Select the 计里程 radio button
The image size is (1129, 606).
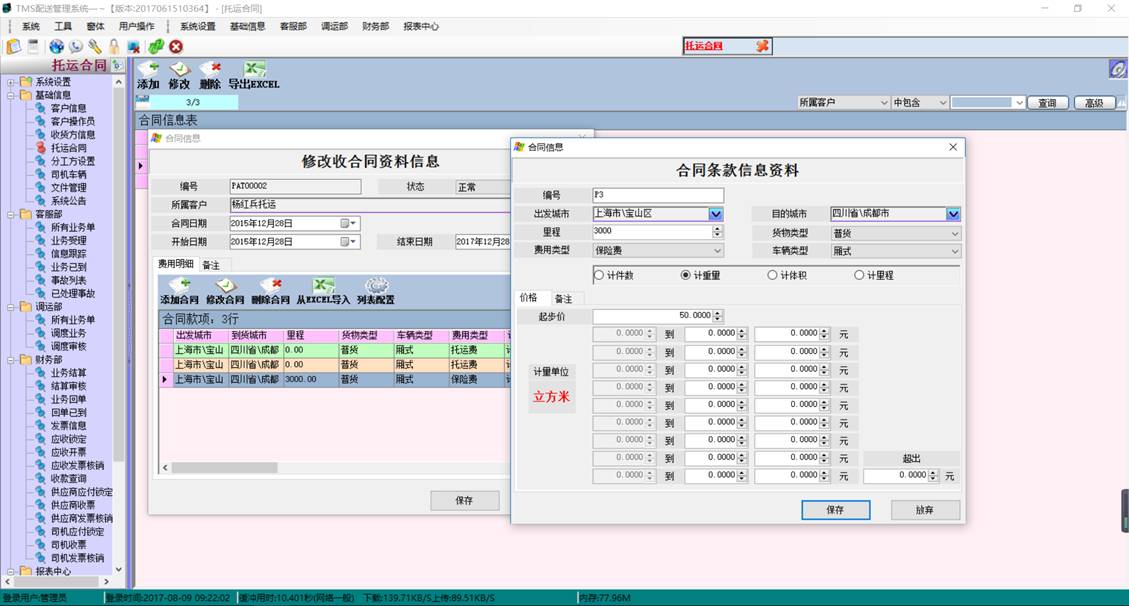tap(859, 275)
